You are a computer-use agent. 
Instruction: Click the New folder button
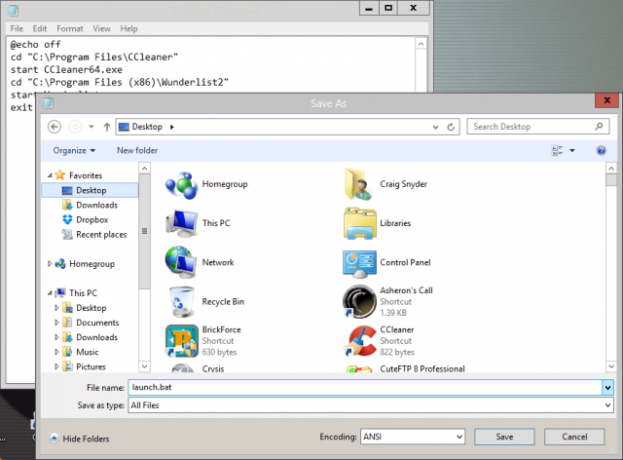click(x=137, y=151)
